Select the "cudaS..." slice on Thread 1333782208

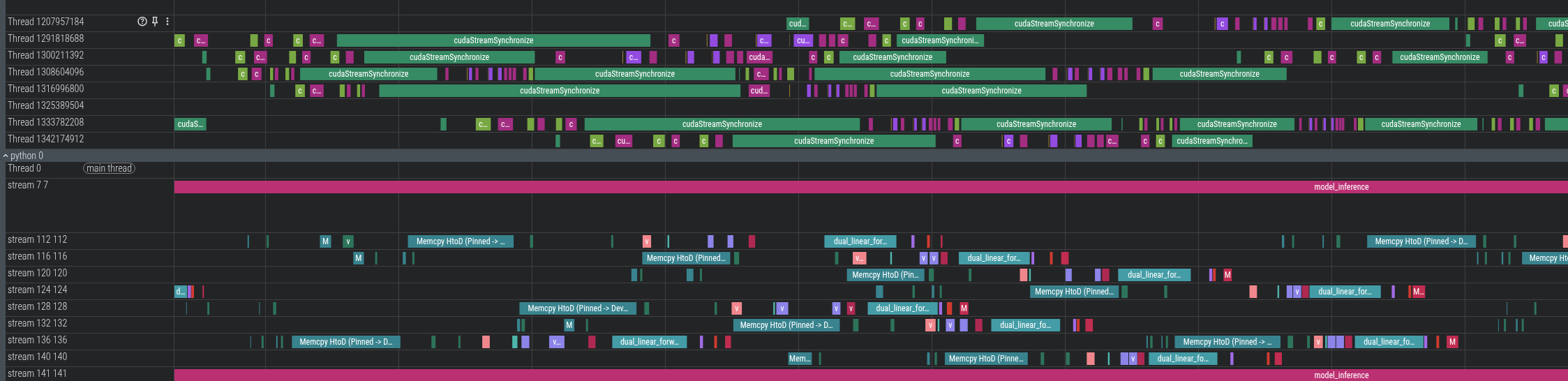pyautogui.click(x=190, y=124)
